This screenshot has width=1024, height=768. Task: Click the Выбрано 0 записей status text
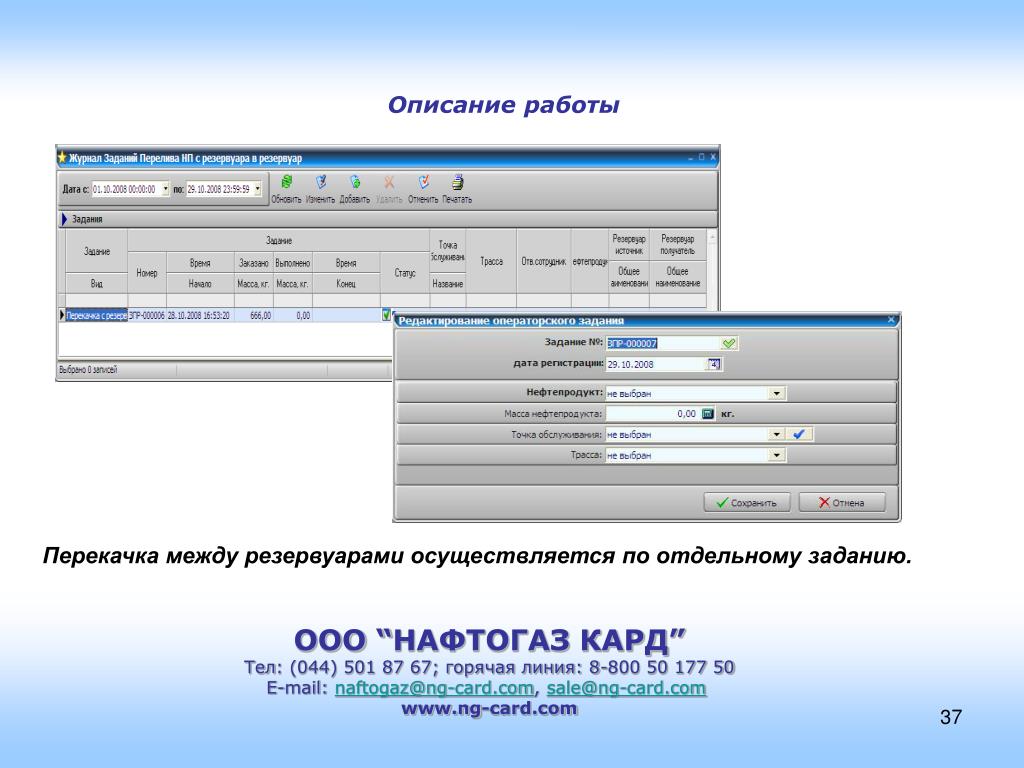[x=88, y=370]
